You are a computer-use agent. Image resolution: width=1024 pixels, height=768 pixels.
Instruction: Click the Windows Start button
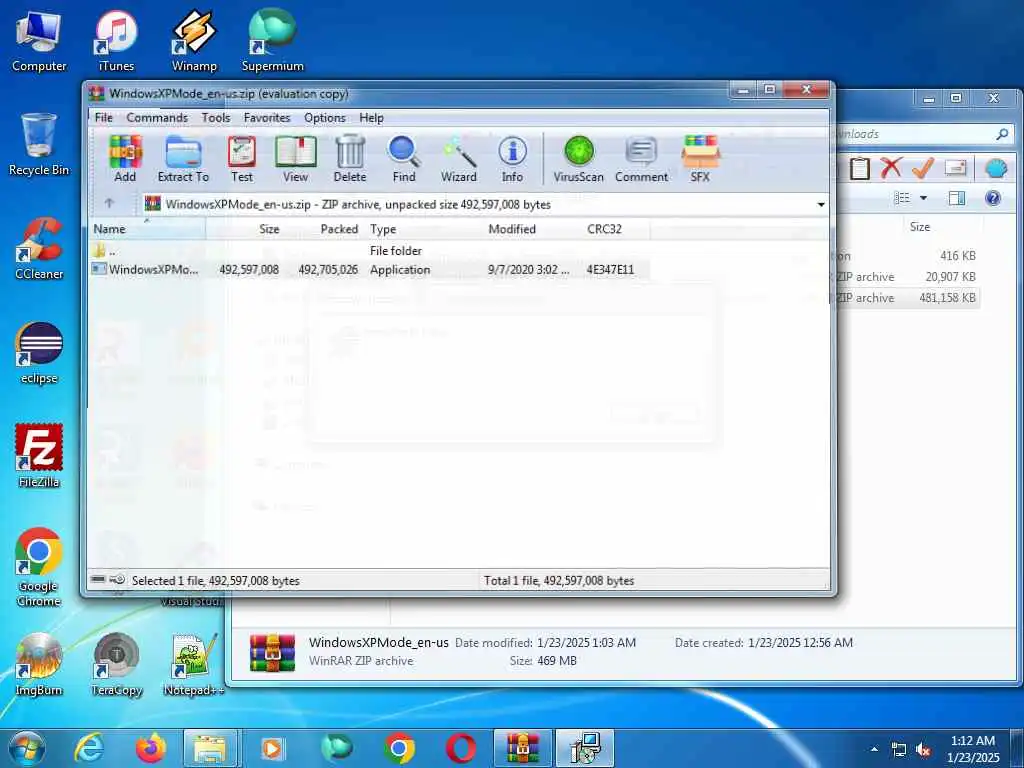(27, 748)
